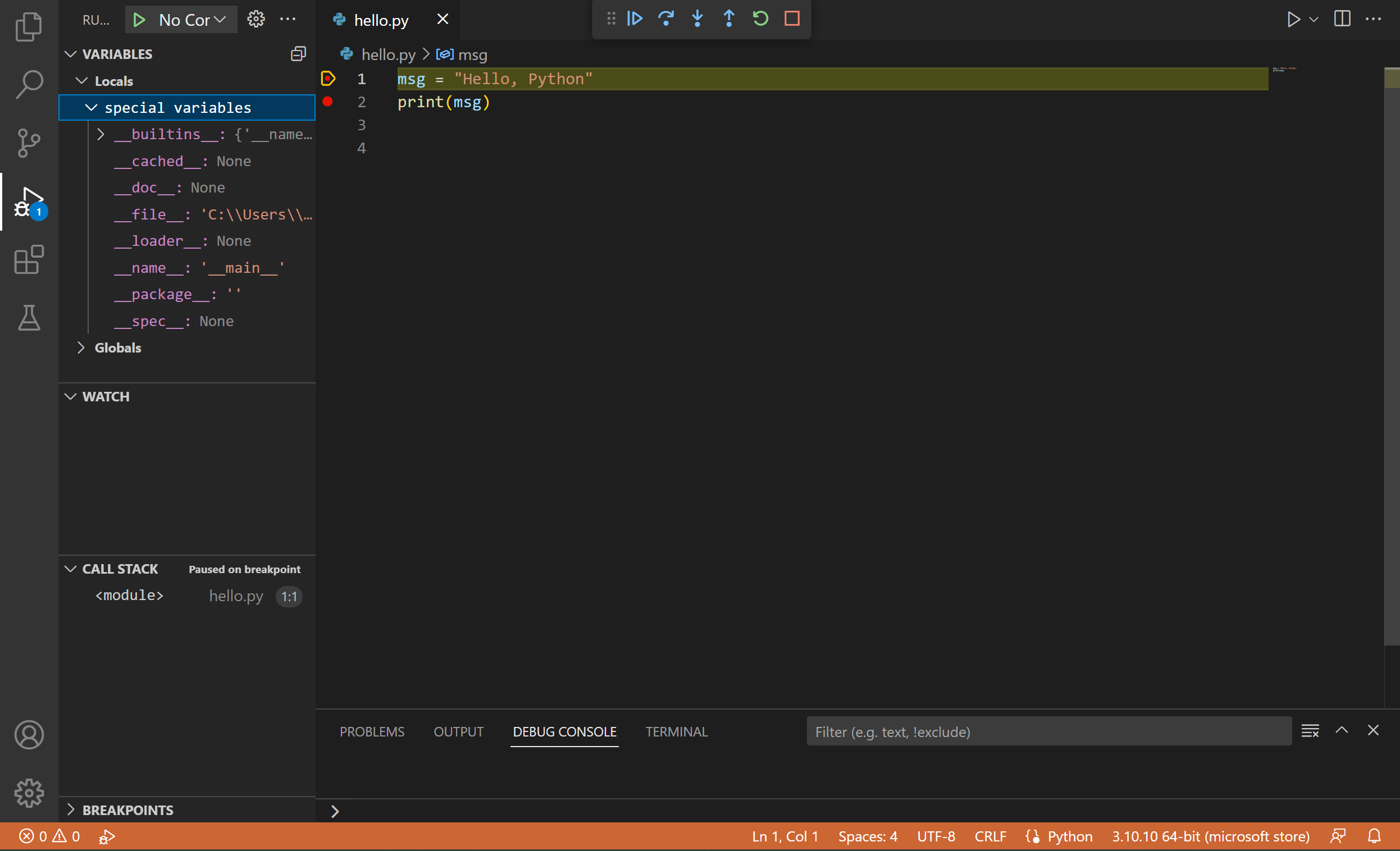Click the debug configuration settings gear
The width and height of the screenshot is (1400, 851).
[x=256, y=19]
